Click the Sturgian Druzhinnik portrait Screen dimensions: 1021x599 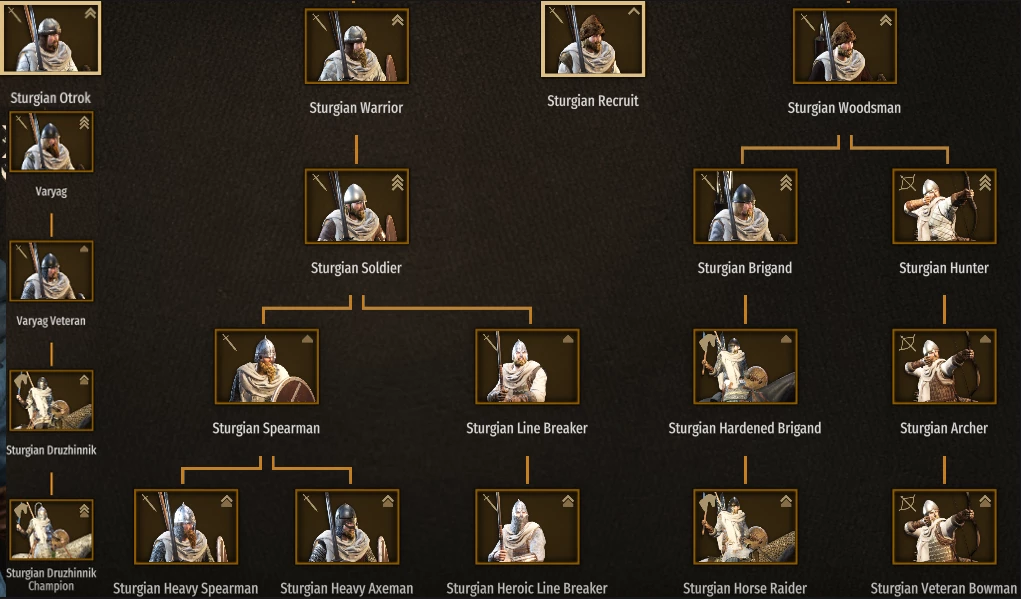click(x=51, y=400)
